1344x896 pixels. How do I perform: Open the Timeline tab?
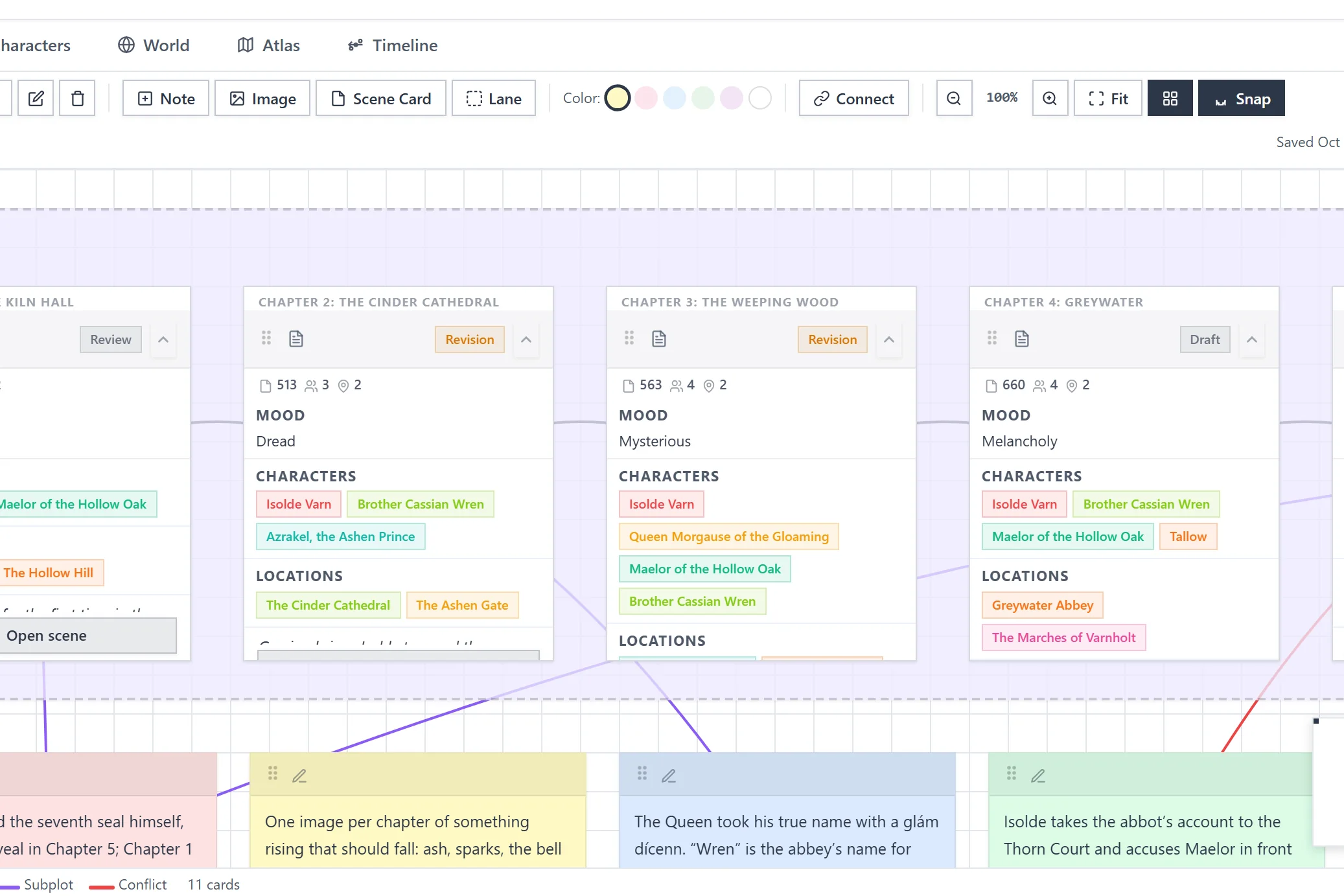click(393, 45)
